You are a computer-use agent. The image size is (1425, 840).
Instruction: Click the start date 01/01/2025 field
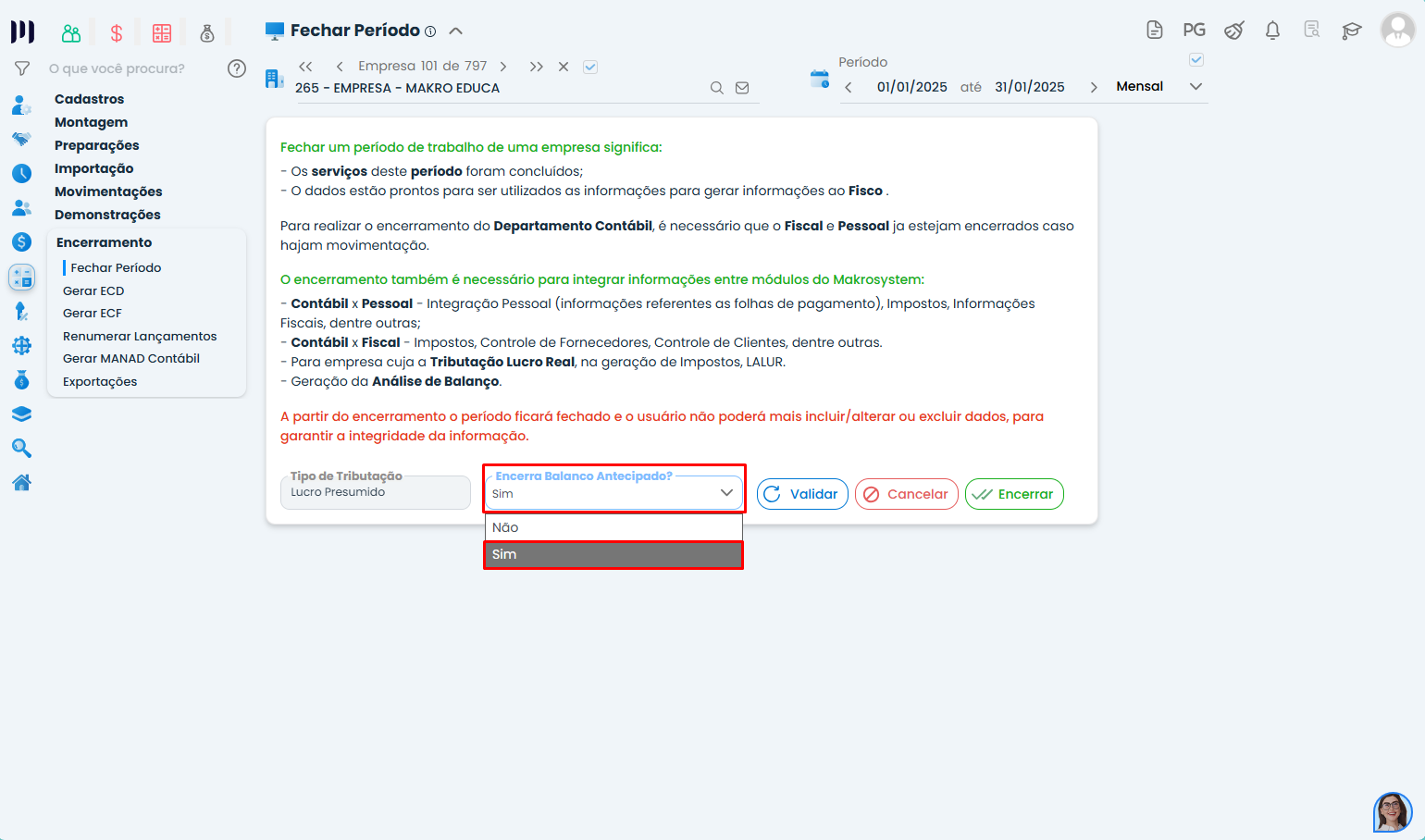[x=912, y=87]
